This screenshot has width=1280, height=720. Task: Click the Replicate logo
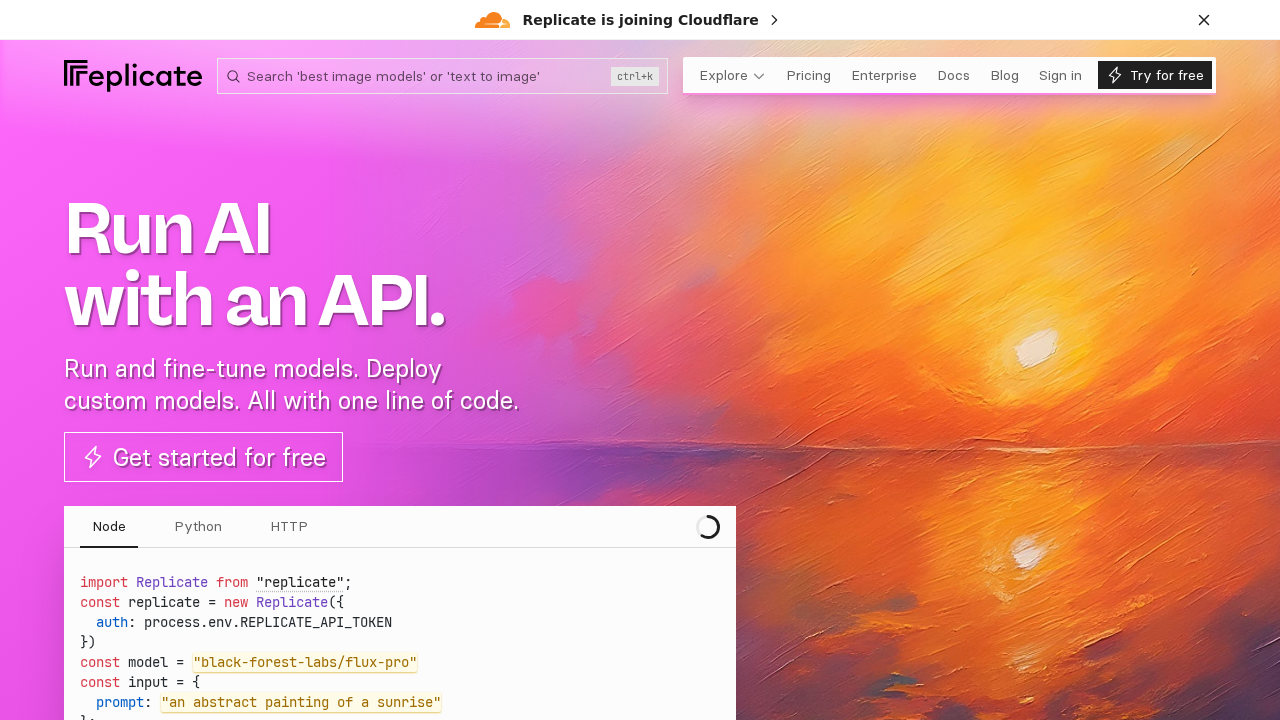(x=132, y=75)
